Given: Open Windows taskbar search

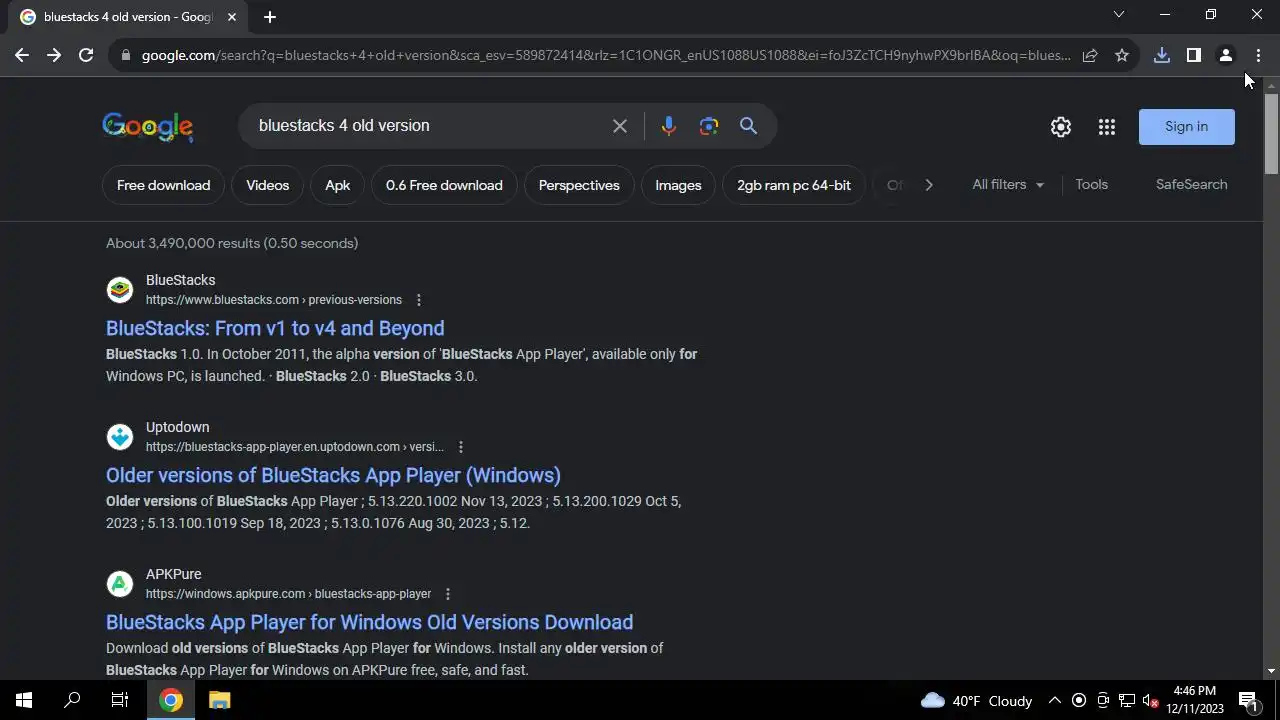Looking at the screenshot, I should tap(72, 700).
